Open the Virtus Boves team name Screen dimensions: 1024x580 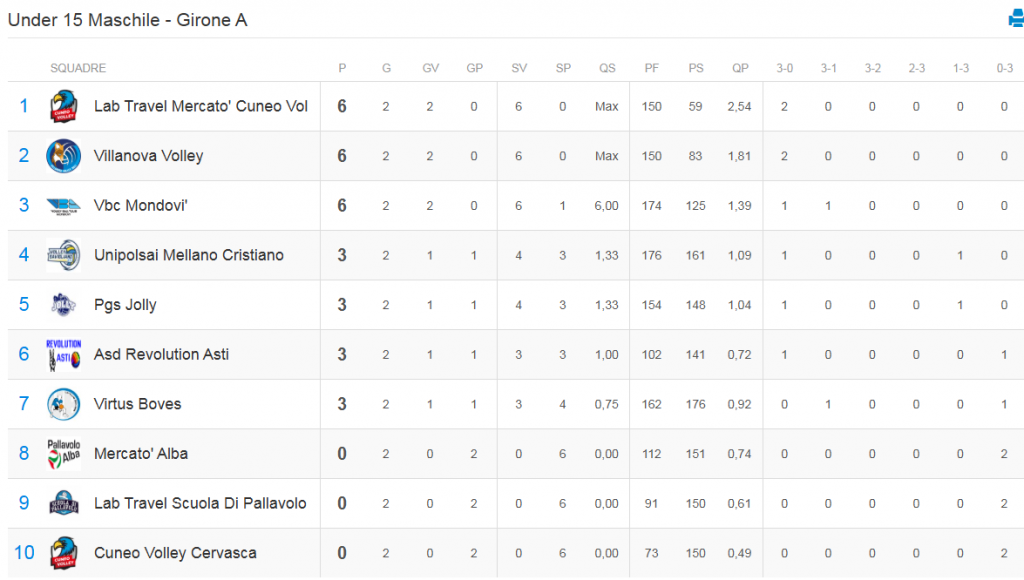click(x=138, y=404)
